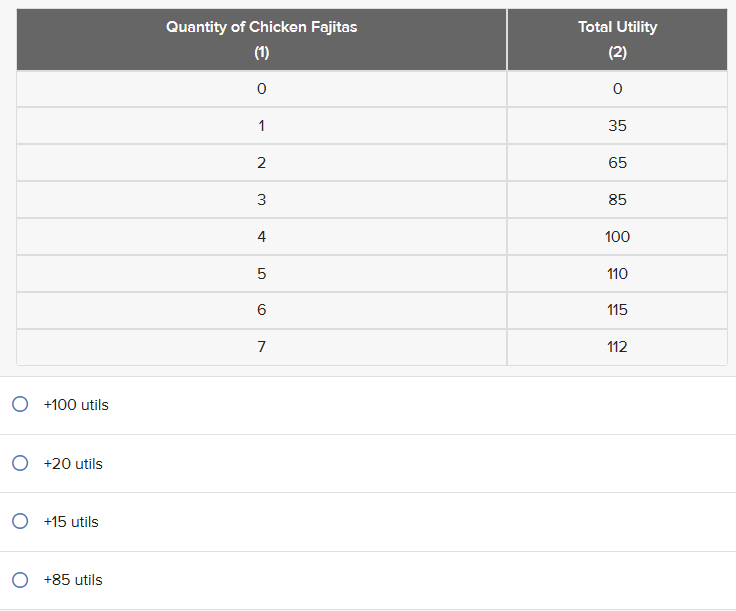Choose the "+20 utils" answer option

[19, 463]
